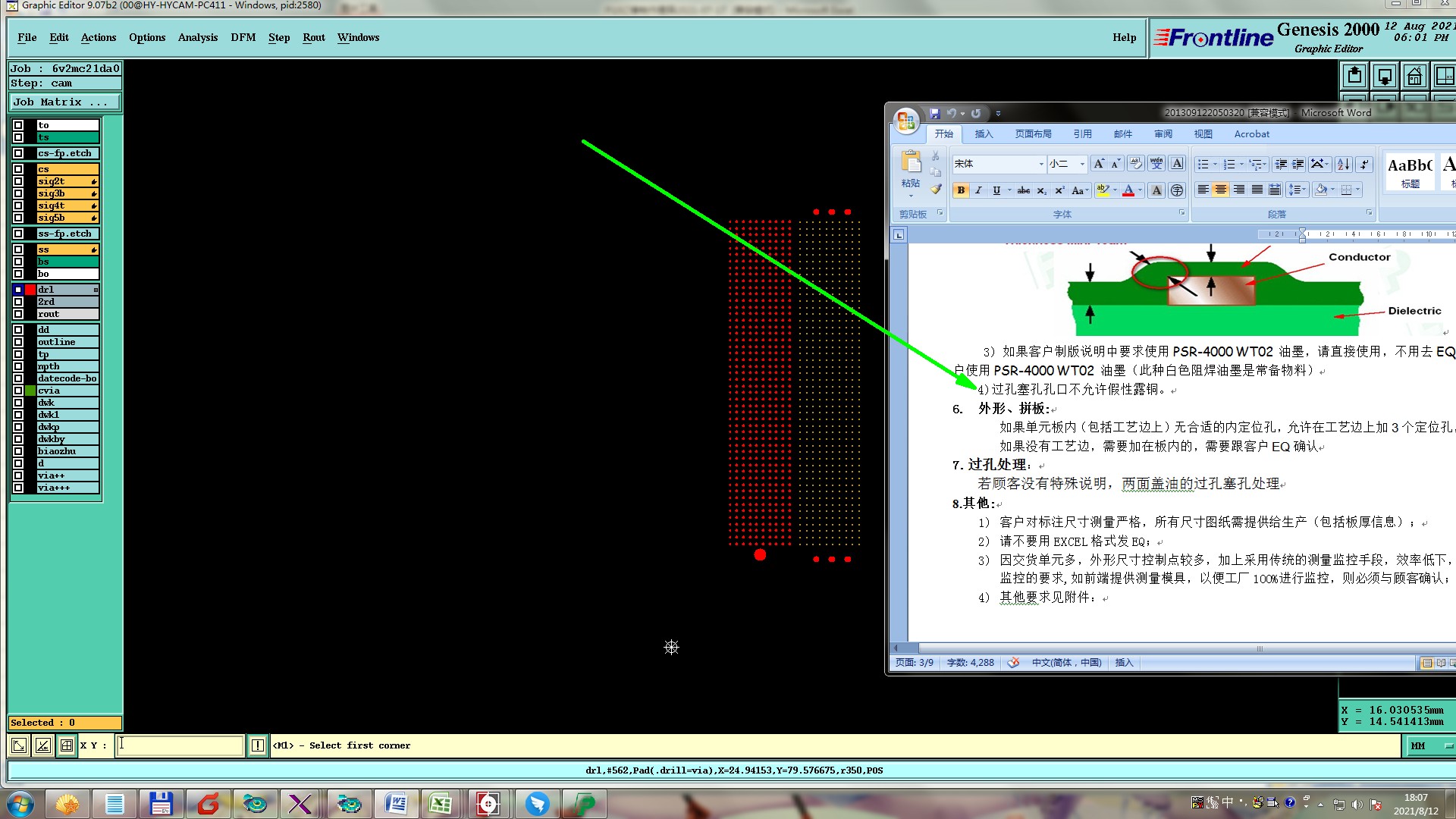Switch to the 插入 ribbon tab

pyautogui.click(x=984, y=134)
